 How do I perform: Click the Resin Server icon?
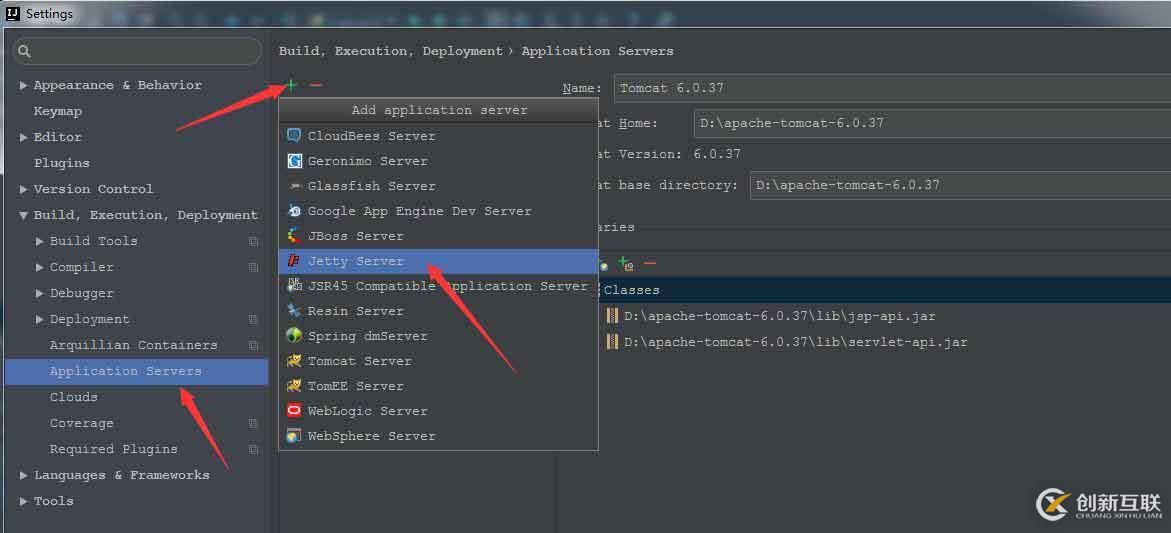[x=294, y=311]
